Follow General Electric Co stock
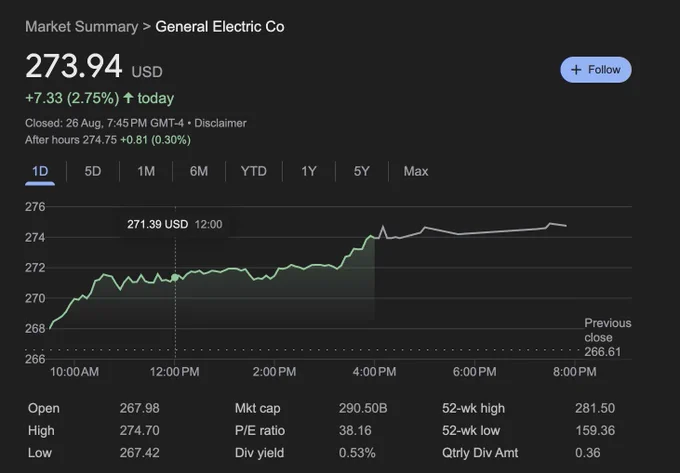This screenshot has height=473, width=680. 596,70
